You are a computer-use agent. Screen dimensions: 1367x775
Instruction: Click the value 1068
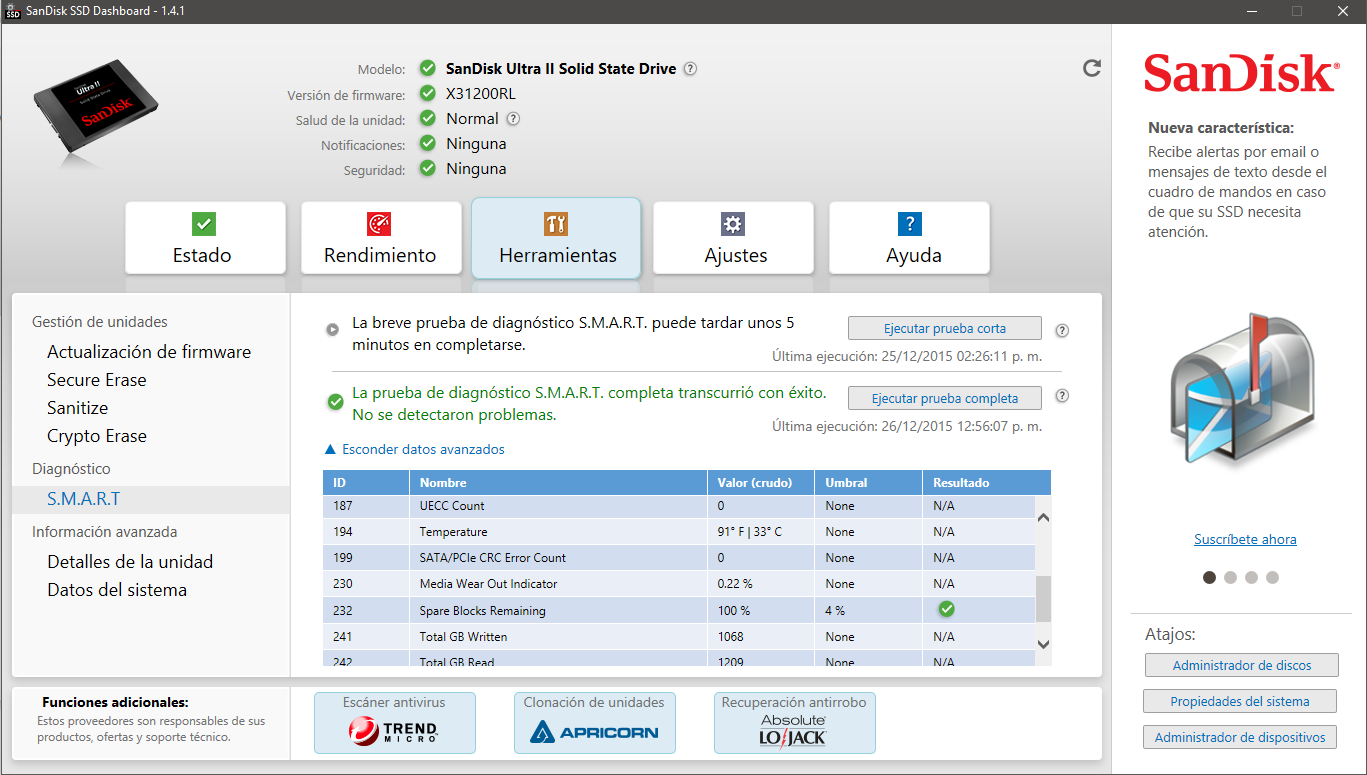(732, 637)
